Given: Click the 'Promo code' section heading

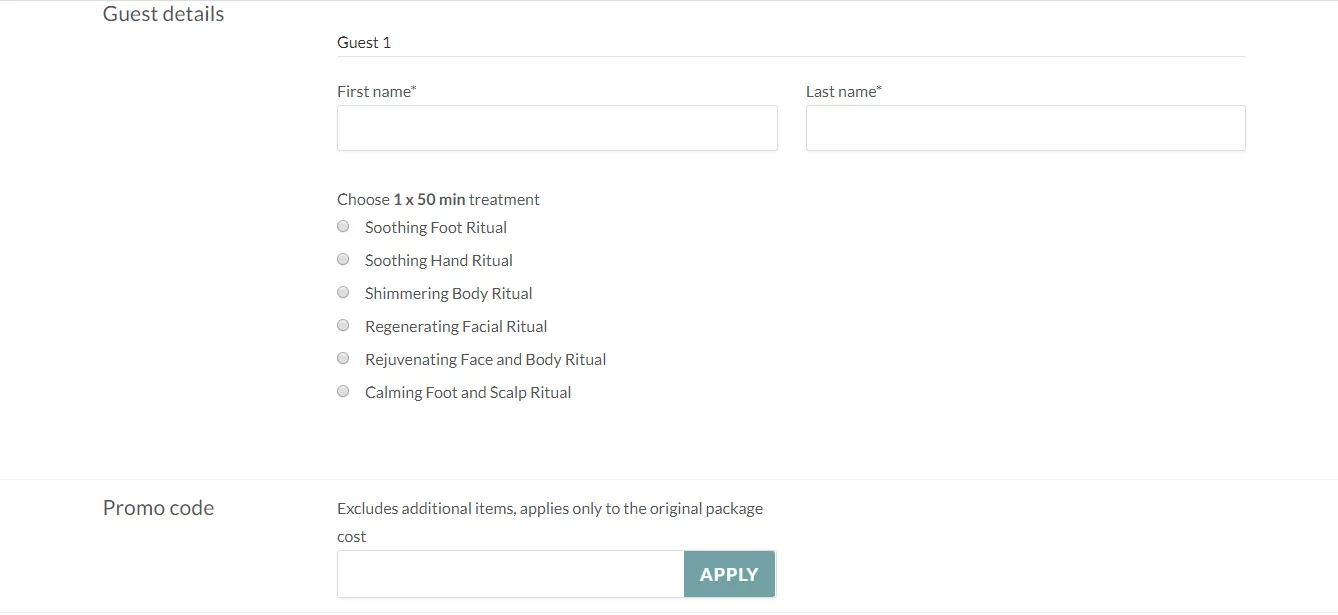Looking at the screenshot, I should pos(158,508).
